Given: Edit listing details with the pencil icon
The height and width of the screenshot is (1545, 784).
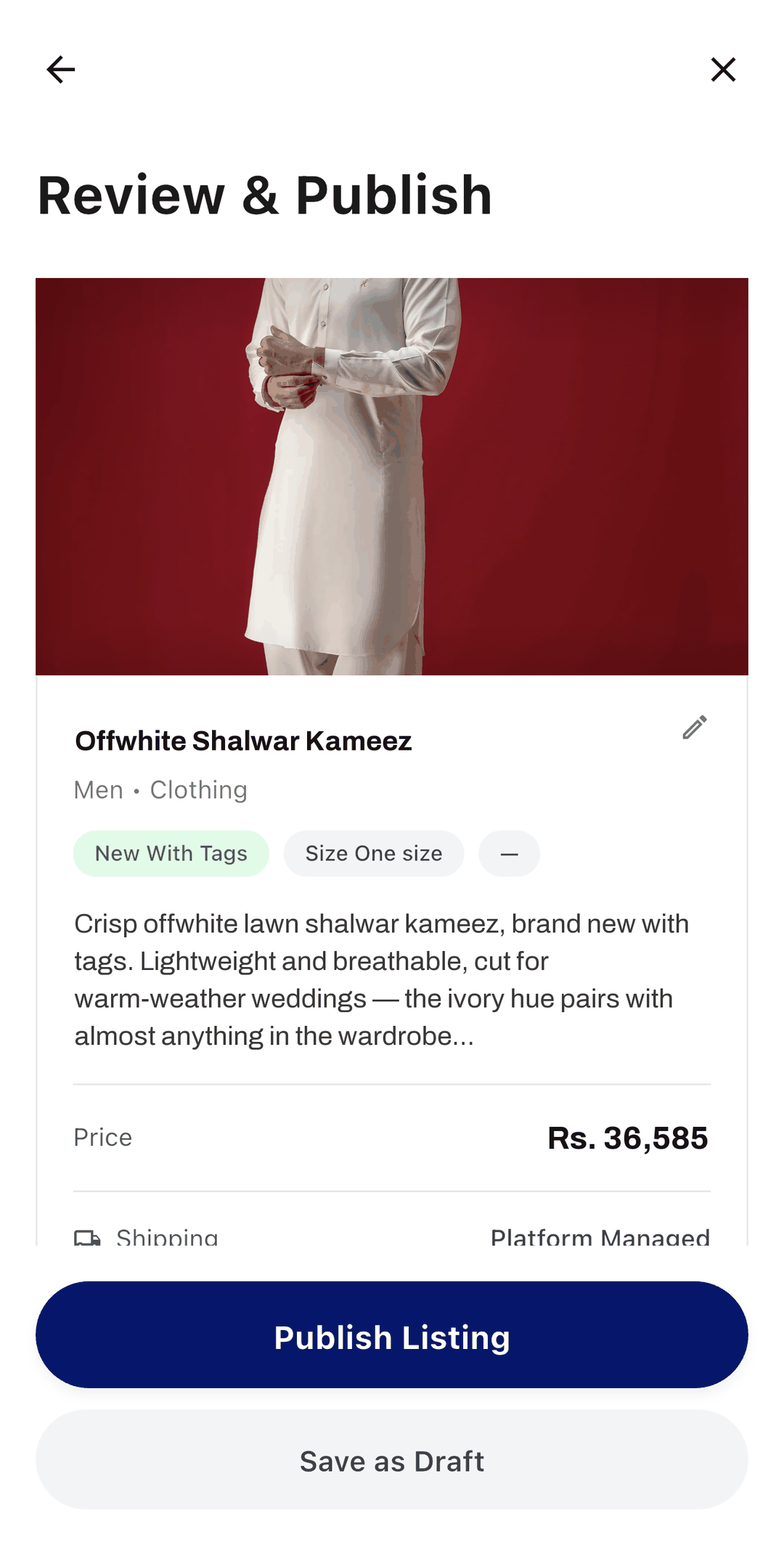Looking at the screenshot, I should [x=695, y=727].
